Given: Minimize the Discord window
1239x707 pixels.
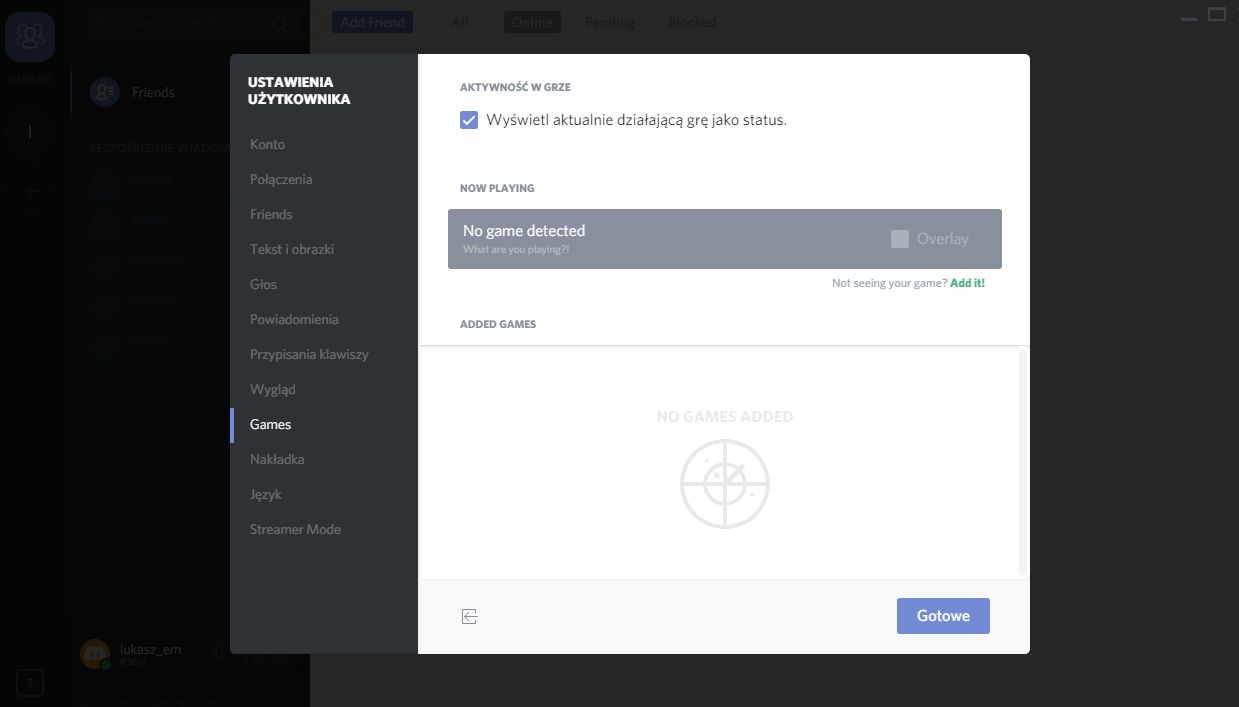Looking at the screenshot, I should click(1187, 17).
